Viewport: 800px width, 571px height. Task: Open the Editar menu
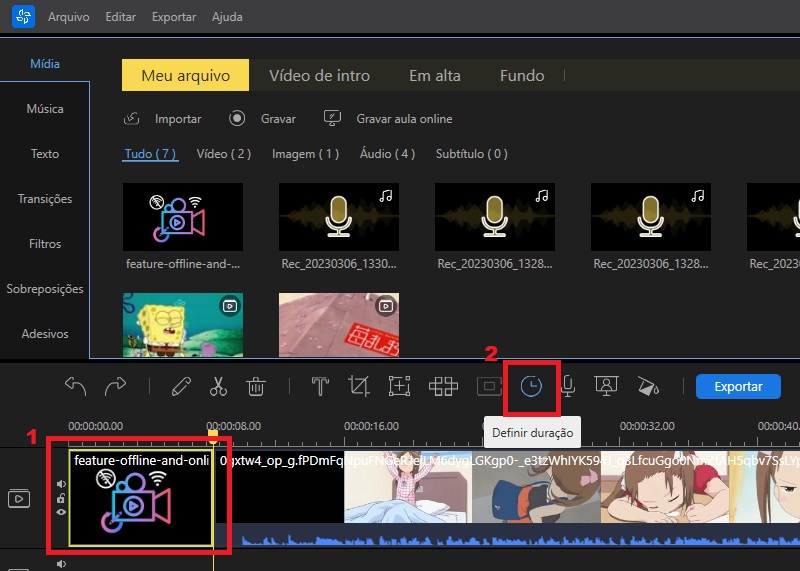[x=120, y=17]
